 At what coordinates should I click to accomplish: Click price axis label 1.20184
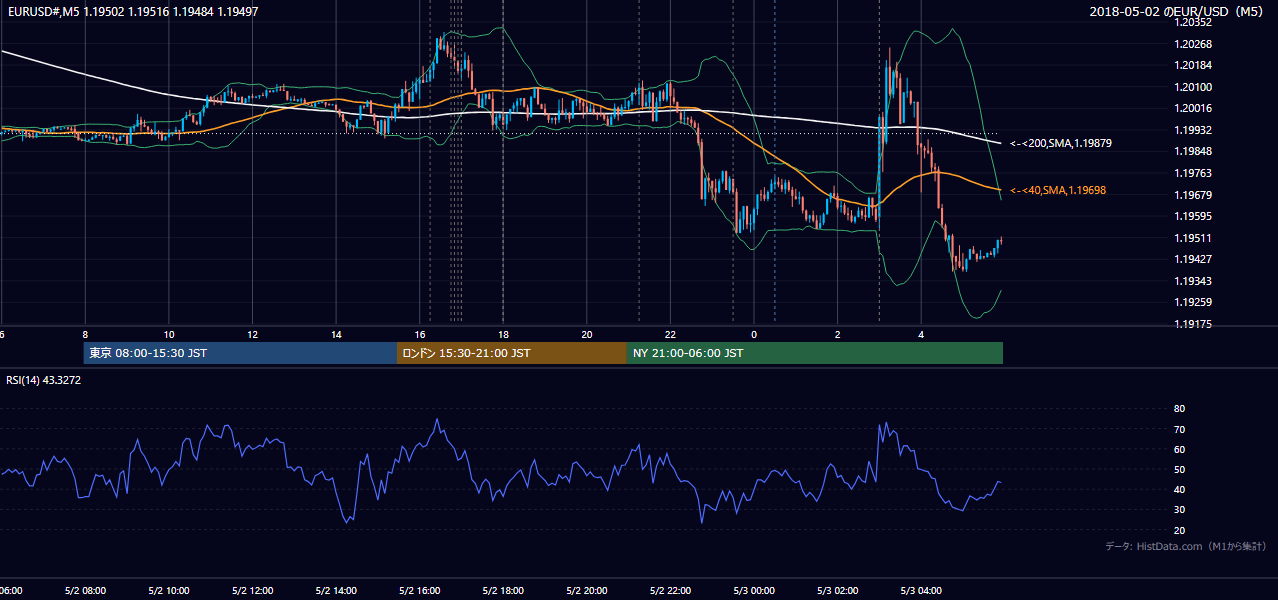pos(1194,66)
